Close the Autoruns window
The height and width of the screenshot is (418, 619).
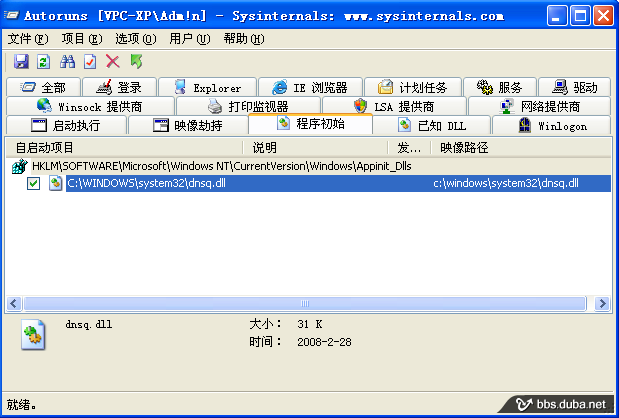click(x=604, y=16)
